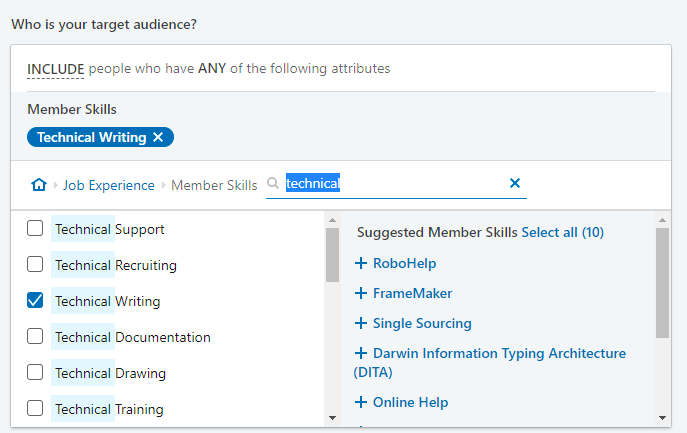Add RoboHelp with its plus icon
The width and height of the screenshot is (687, 433).
point(361,264)
